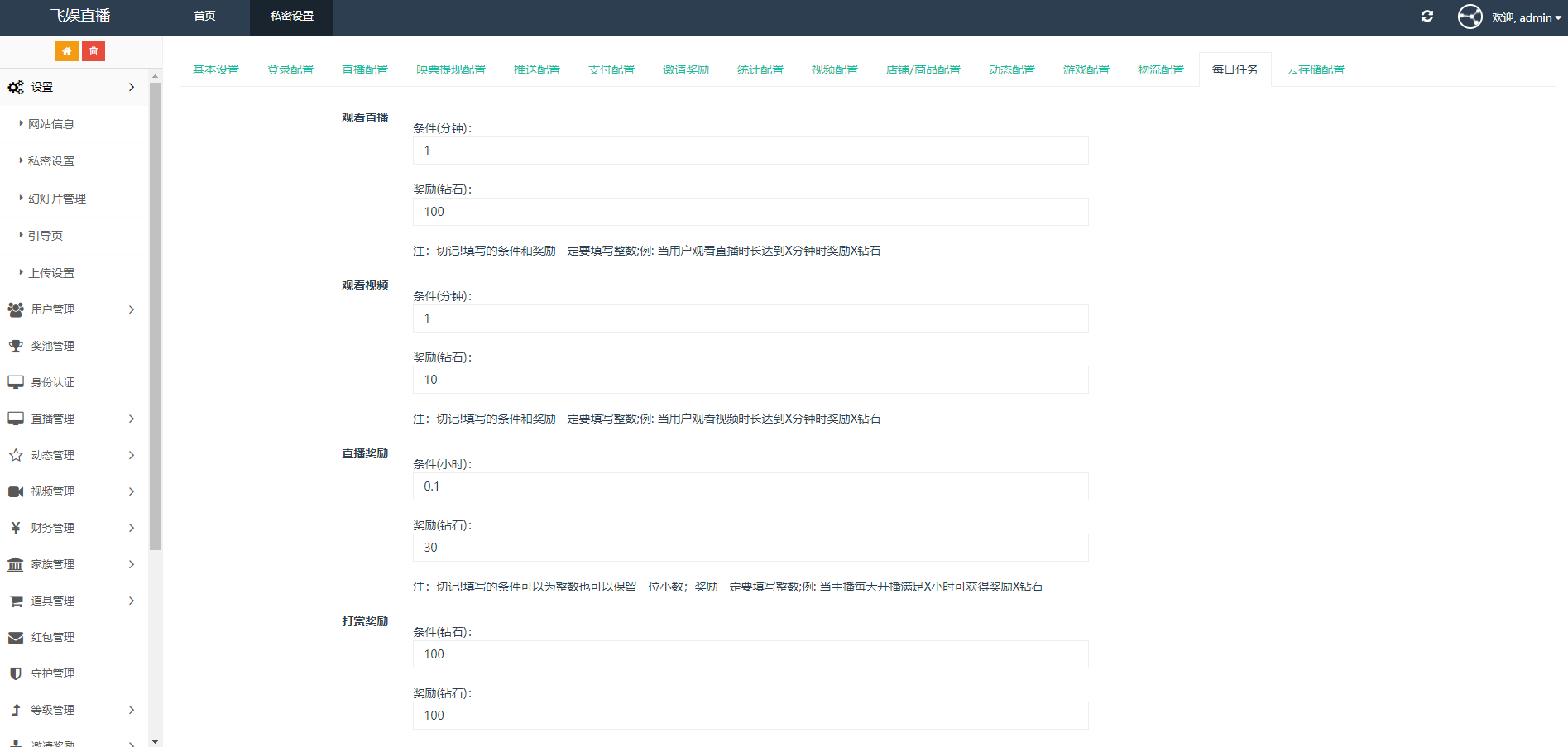Click the 财务管理 currency icon
The height and width of the screenshot is (747, 1568).
click(x=15, y=527)
